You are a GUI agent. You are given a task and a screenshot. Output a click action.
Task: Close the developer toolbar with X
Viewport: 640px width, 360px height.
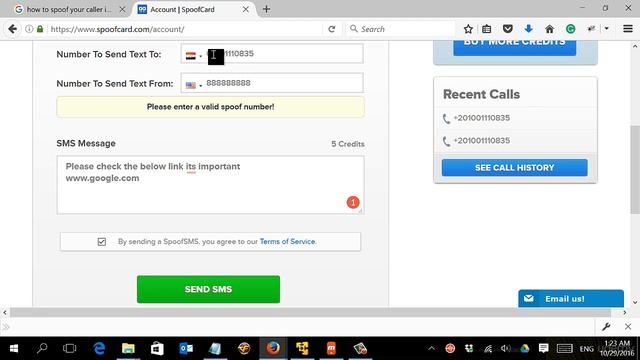[x=628, y=327]
